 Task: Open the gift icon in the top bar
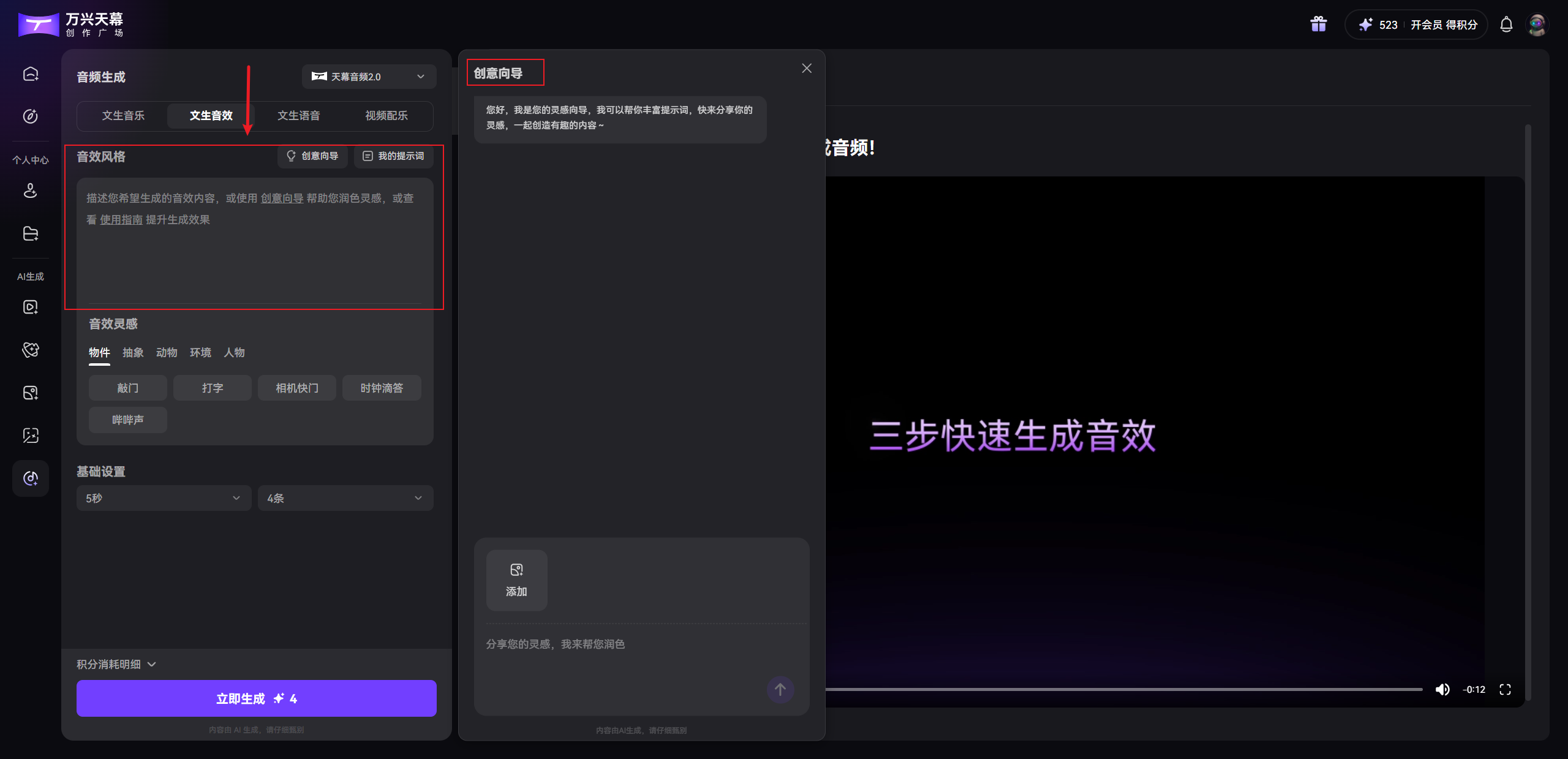coord(1317,24)
